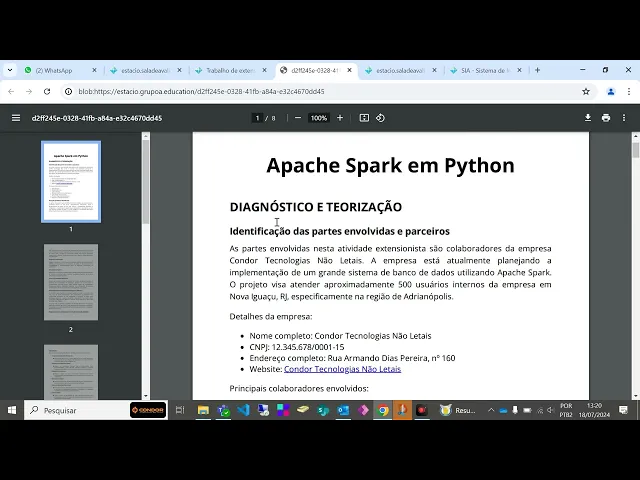
Task: Switch to SIA - Sistema tab
Action: [x=485, y=70]
